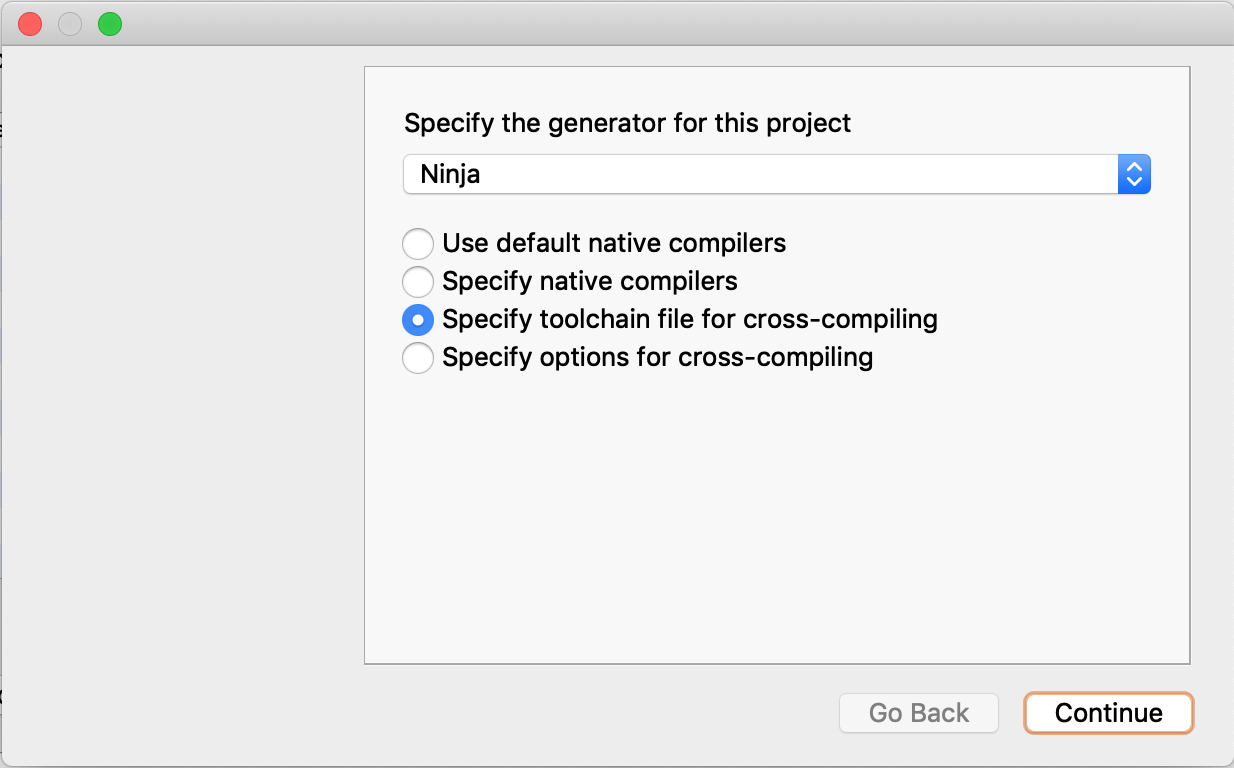Click the blank sidebar left of the panel
This screenshot has width=1234, height=768.
pos(182,400)
